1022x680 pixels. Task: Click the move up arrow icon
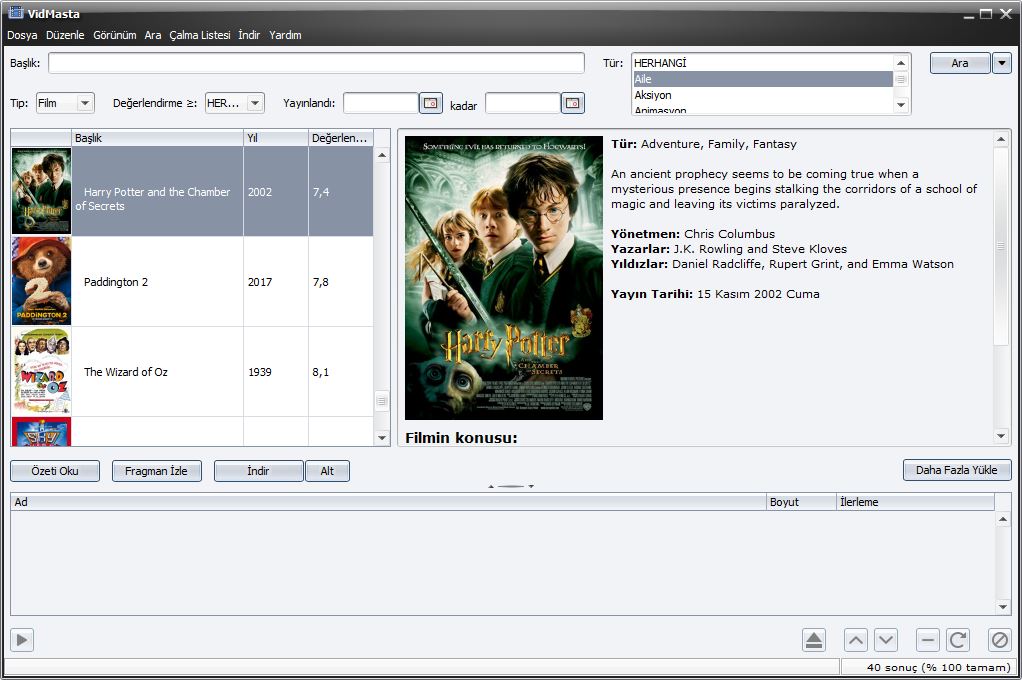tap(856, 640)
